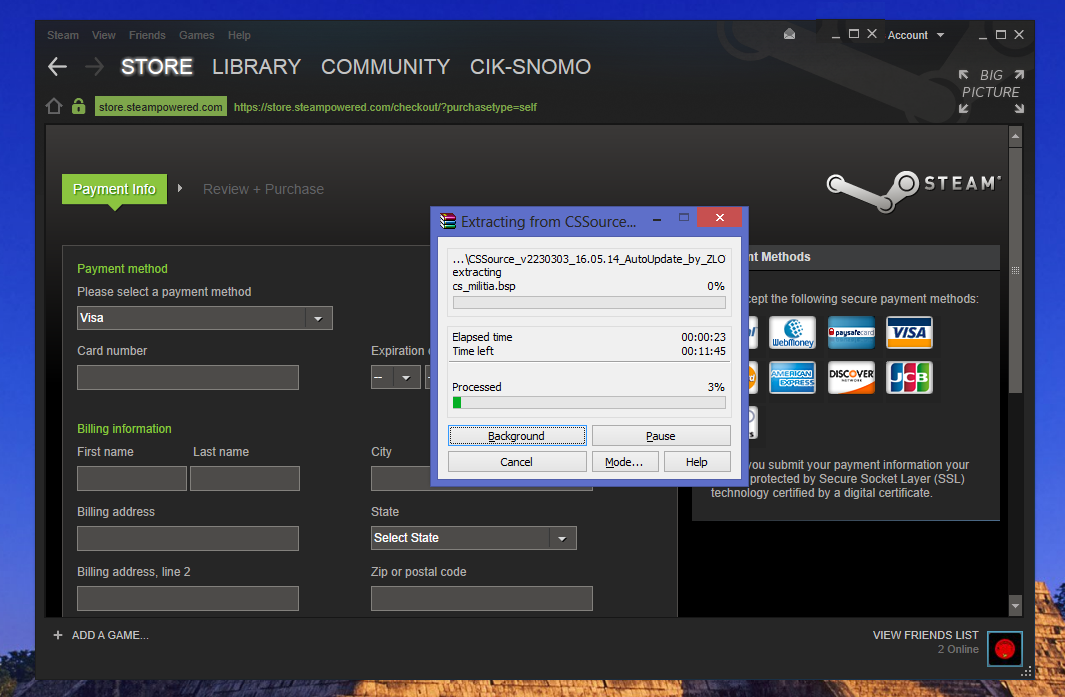Image resolution: width=1065 pixels, height=697 pixels.
Task: Click the Steam logo on checkout page
Action: 913,190
